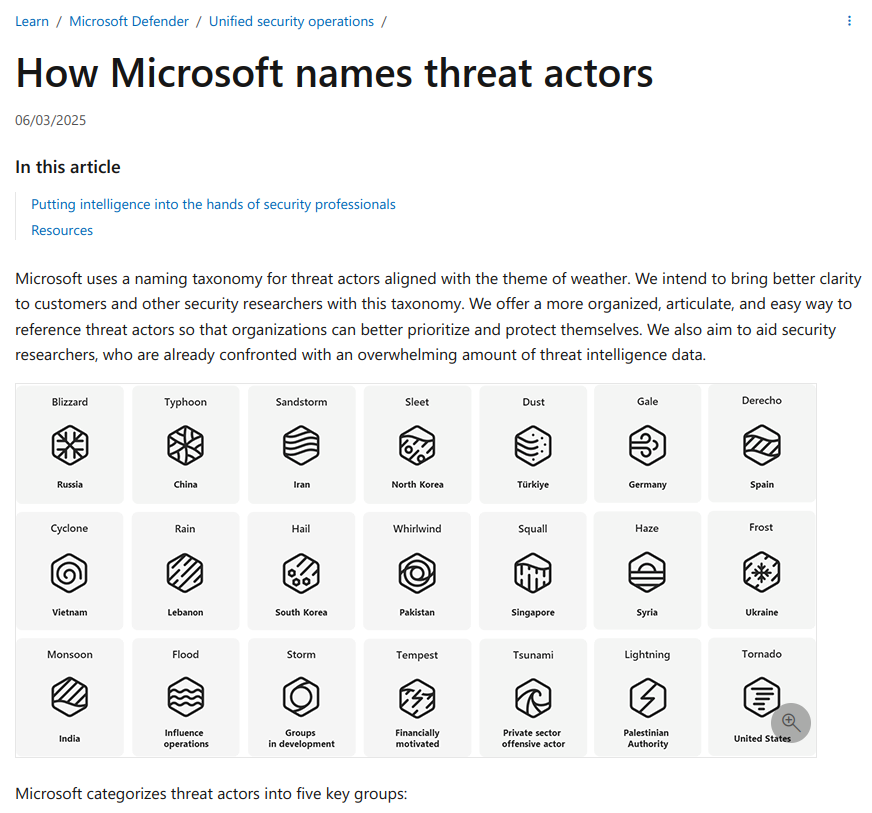This screenshot has width=872, height=813.
Task: Click the Private sector offensive actor caption
Action: tap(533, 738)
